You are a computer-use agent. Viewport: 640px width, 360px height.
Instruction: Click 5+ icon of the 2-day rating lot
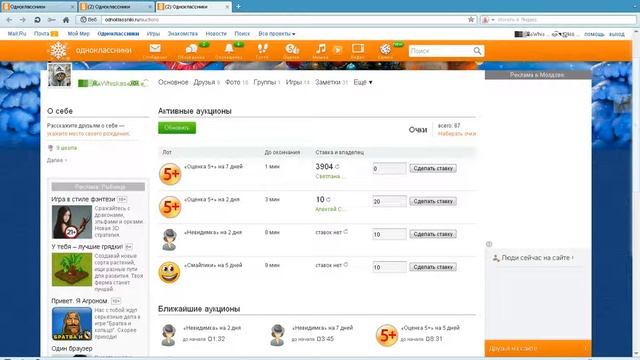pos(170,207)
